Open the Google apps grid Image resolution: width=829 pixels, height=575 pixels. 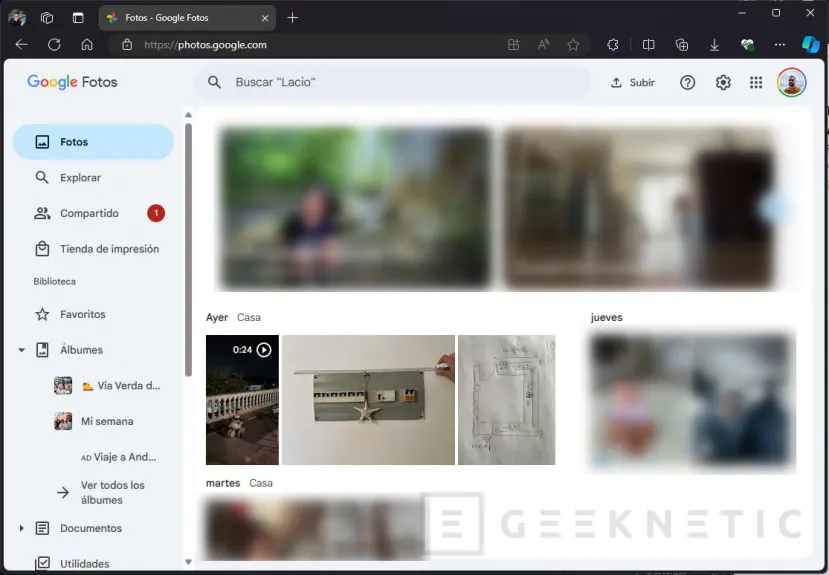pyautogui.click(x=756, y=82)
